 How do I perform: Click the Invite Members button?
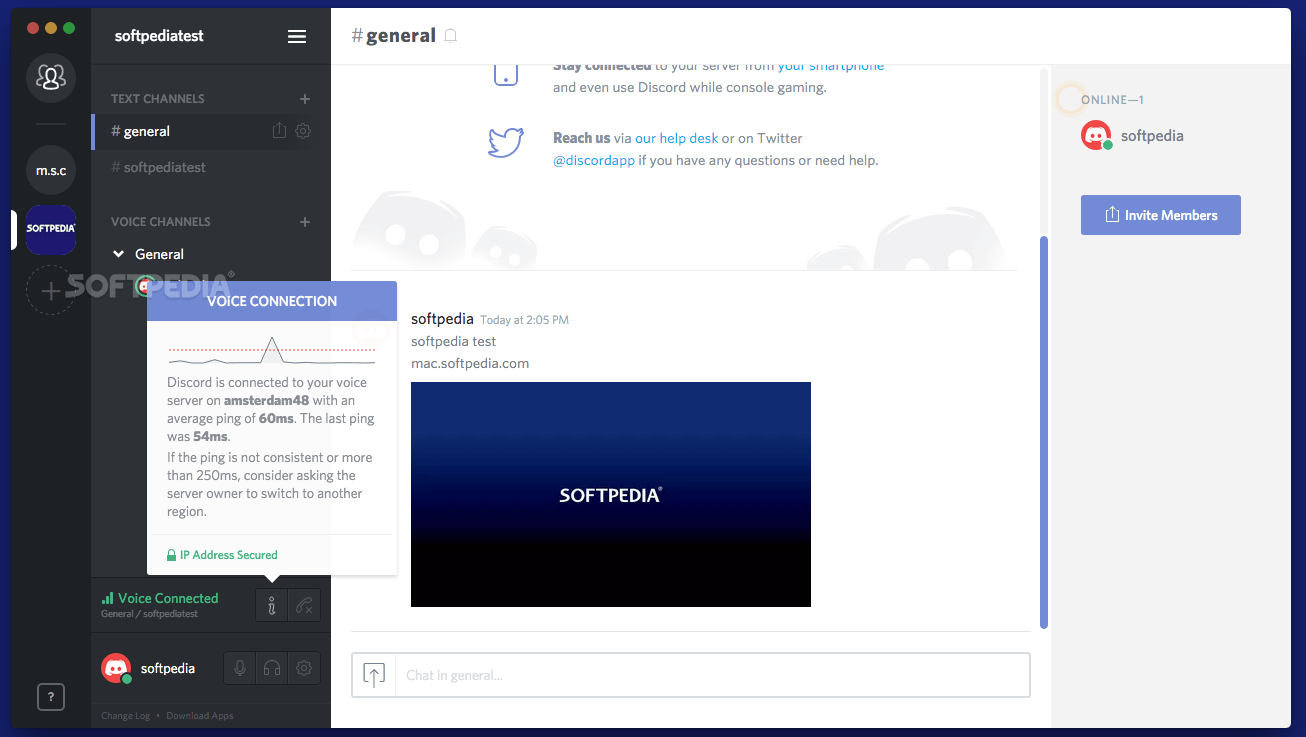point(1160,215)
